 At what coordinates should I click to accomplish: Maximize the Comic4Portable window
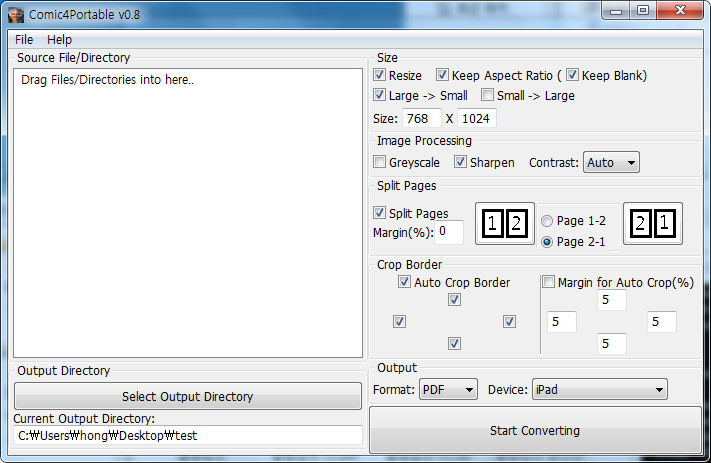point(643,11)
